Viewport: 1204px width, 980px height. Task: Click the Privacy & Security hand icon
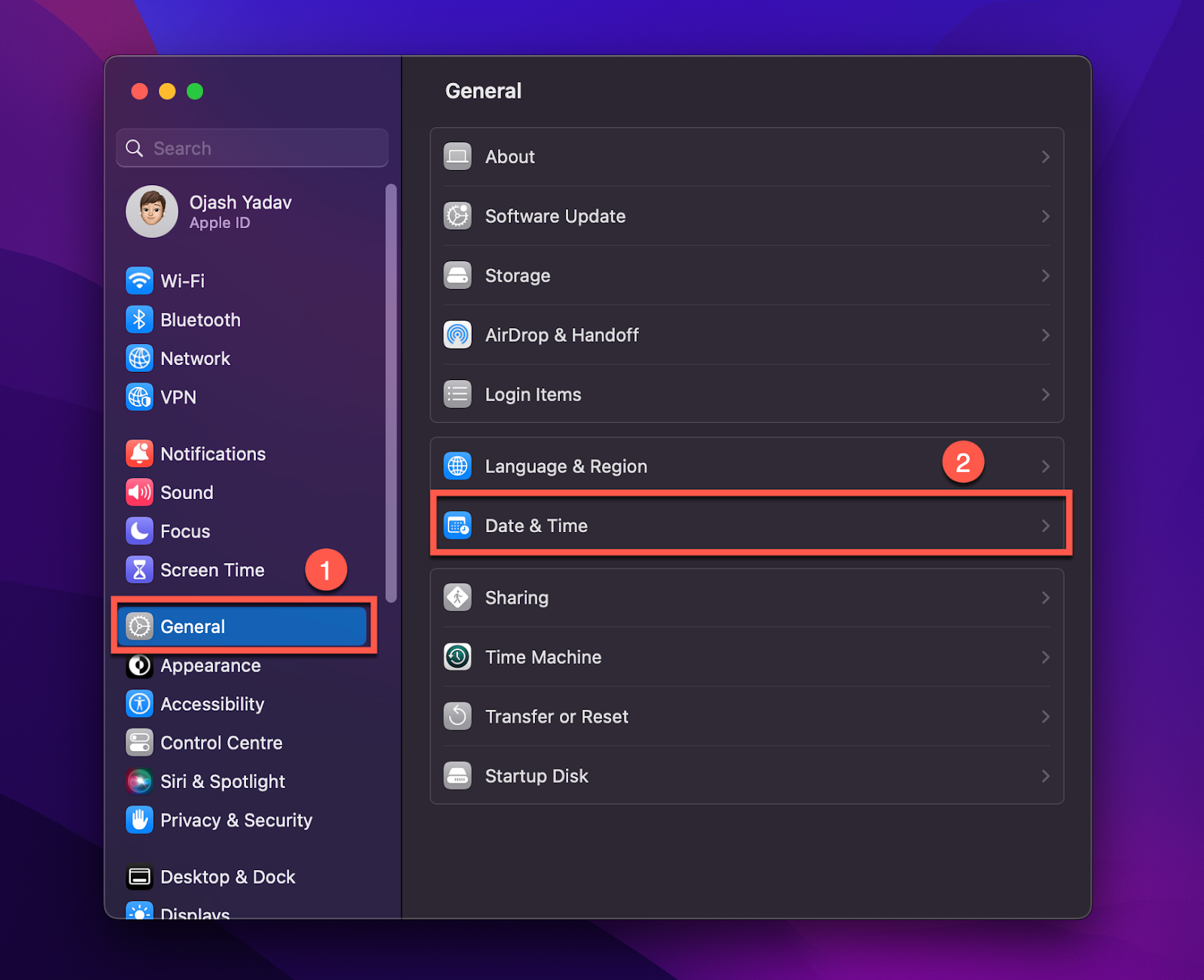tap(139, 820)
